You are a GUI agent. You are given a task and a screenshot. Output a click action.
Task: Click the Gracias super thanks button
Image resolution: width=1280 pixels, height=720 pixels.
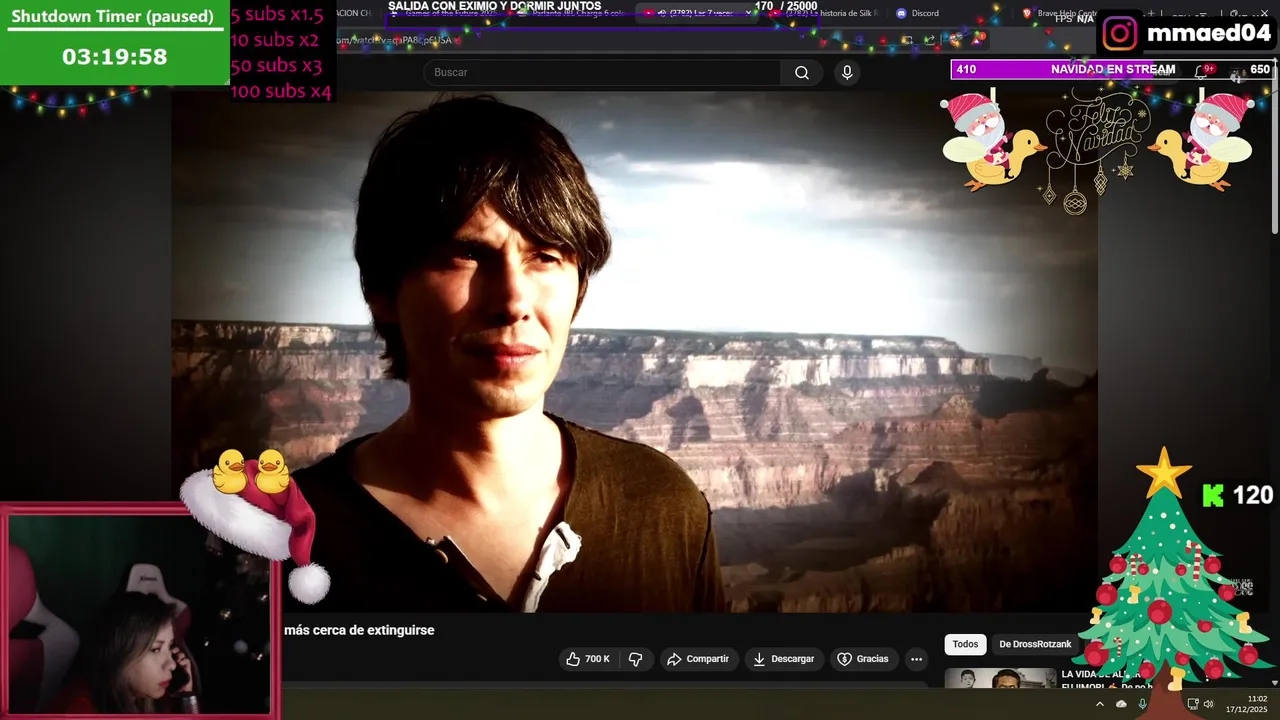(x=863, y=659)
